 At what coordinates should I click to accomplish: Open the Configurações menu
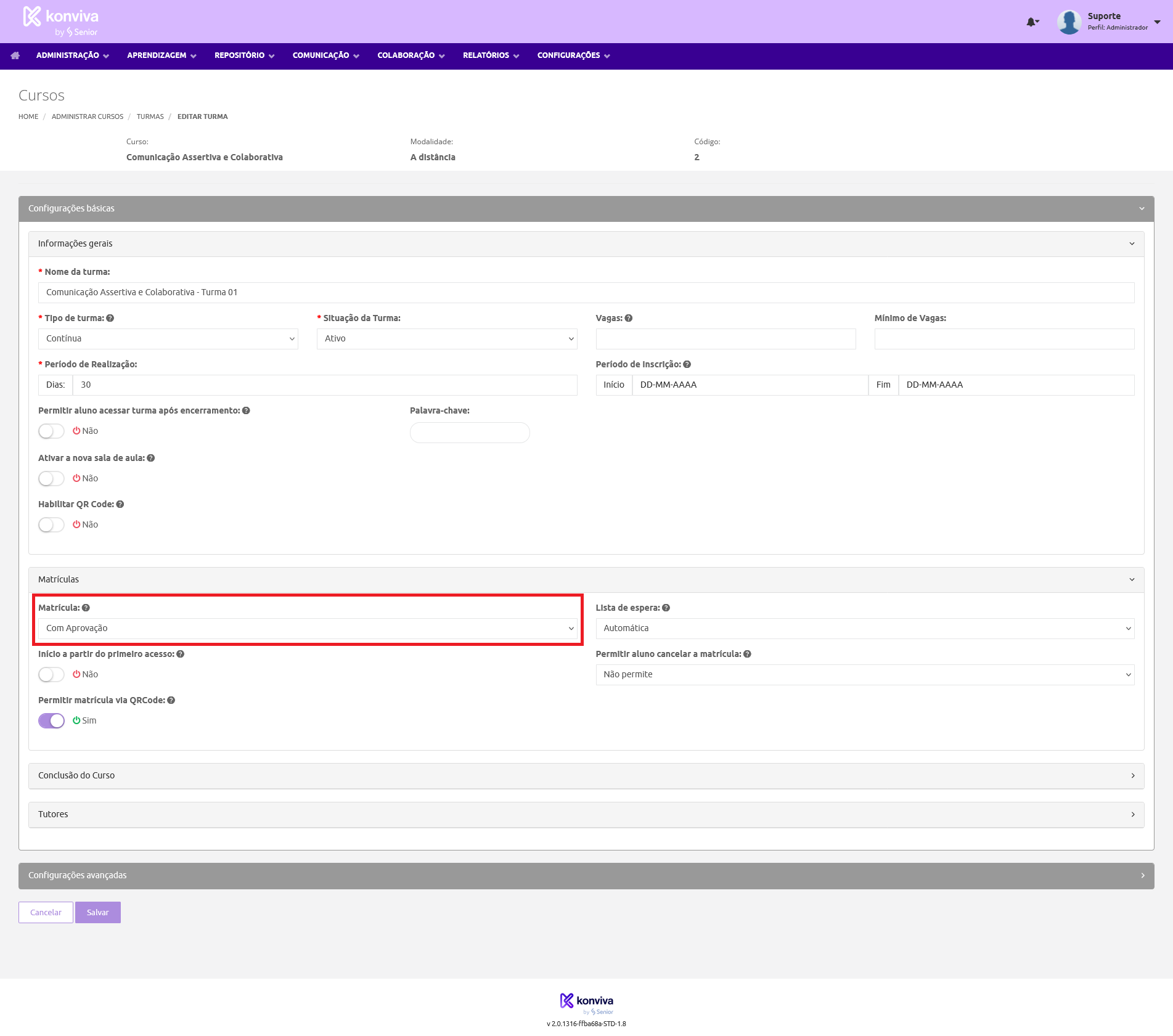[x=573, y=55]
